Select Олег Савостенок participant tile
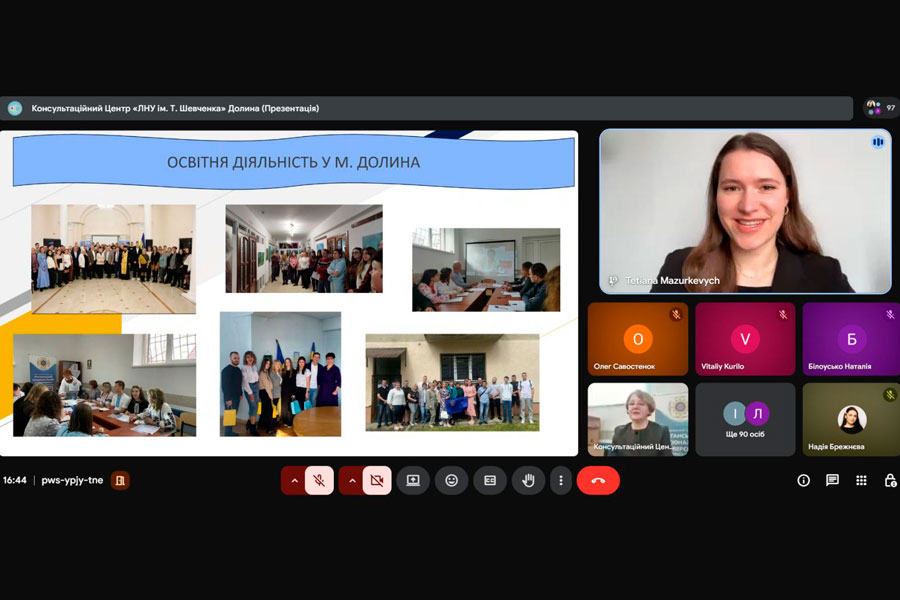This screenshot has width=900, height=600. coord(638,339)
